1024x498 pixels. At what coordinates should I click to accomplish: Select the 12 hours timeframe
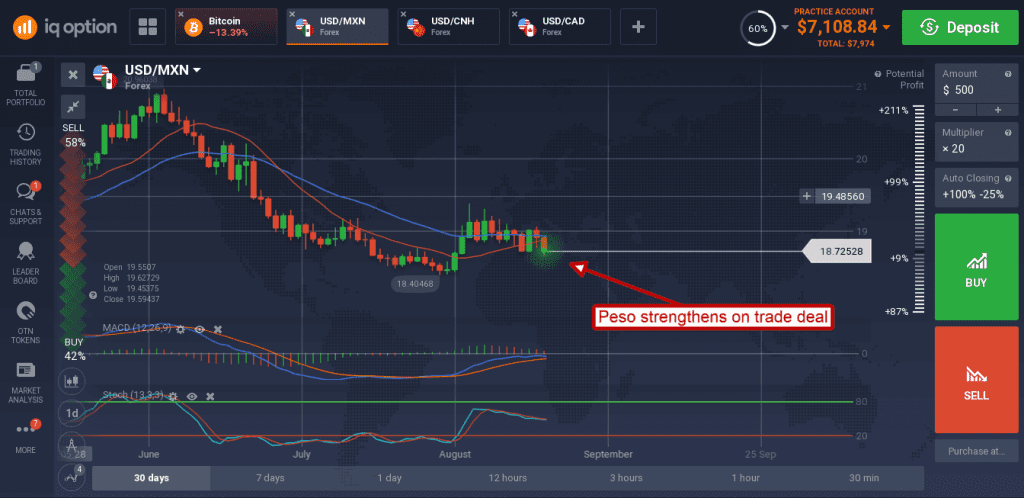tap(507, 478)
